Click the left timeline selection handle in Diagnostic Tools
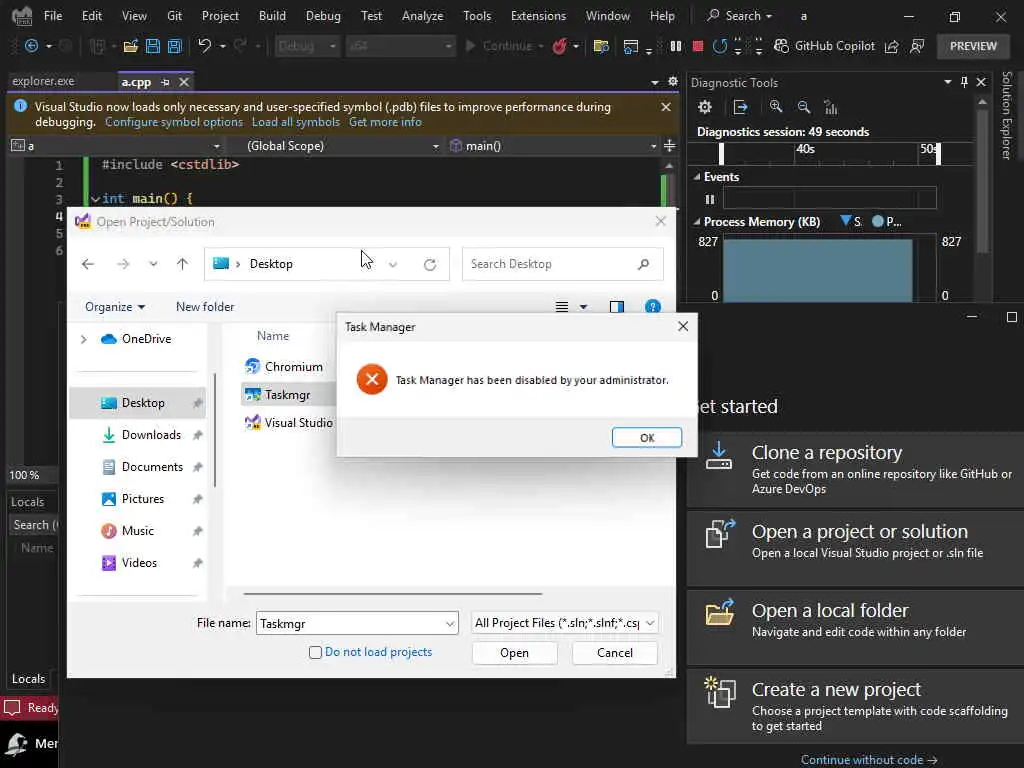 (x=721, y=153)
